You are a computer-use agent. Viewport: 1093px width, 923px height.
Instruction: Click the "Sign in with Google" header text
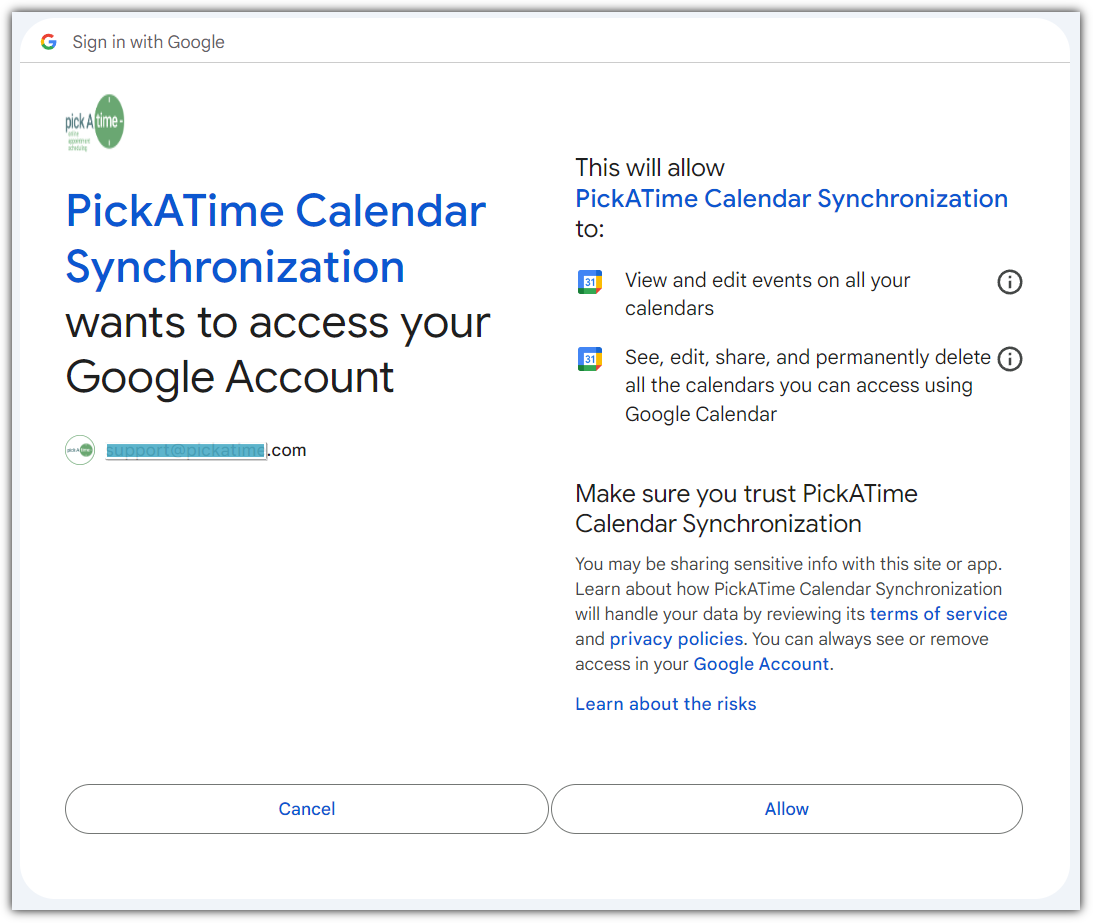click(148, 42)
